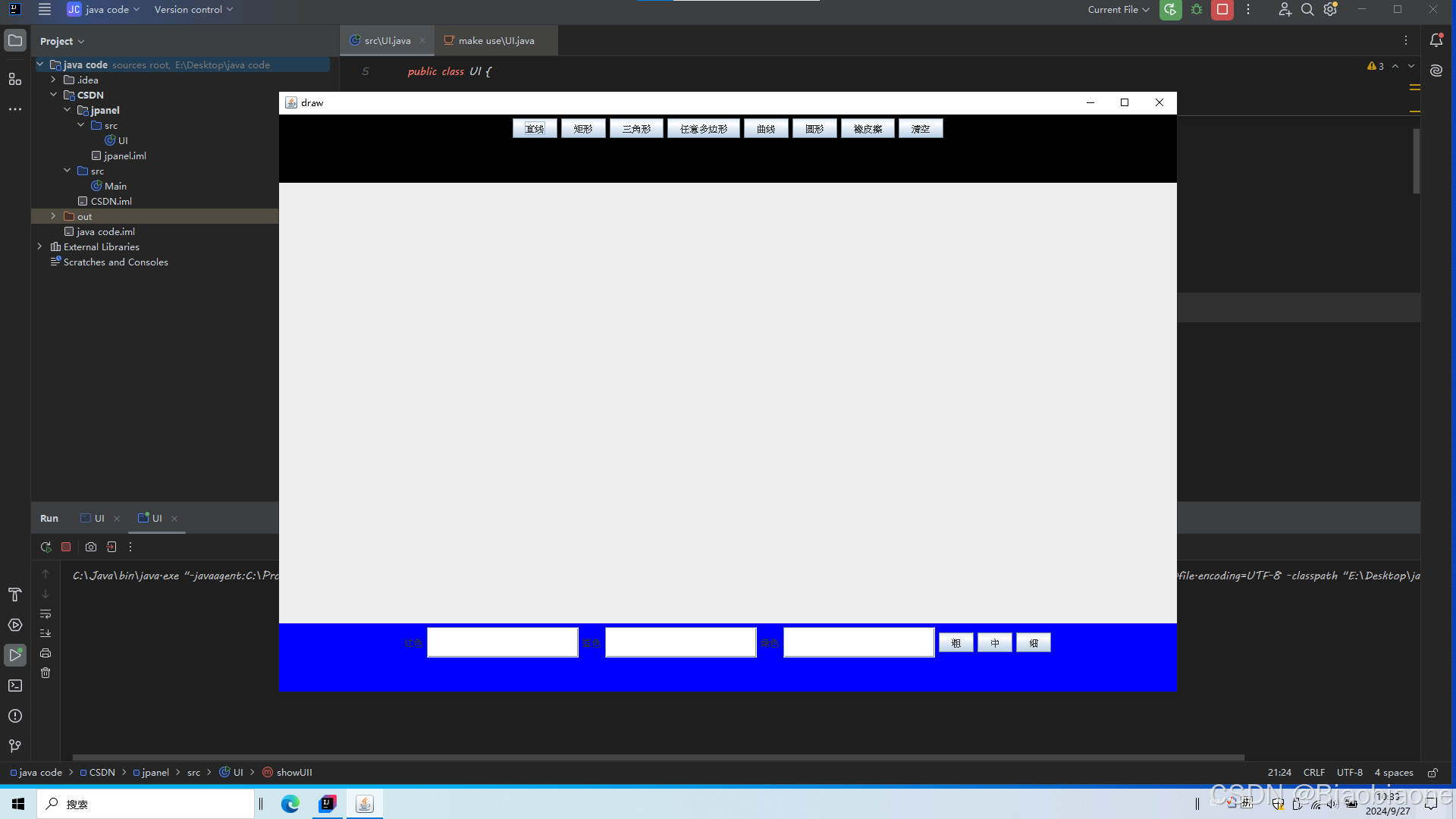
Task: Click Search Everywhere magnifier icon
Action: click(1307, 10)
